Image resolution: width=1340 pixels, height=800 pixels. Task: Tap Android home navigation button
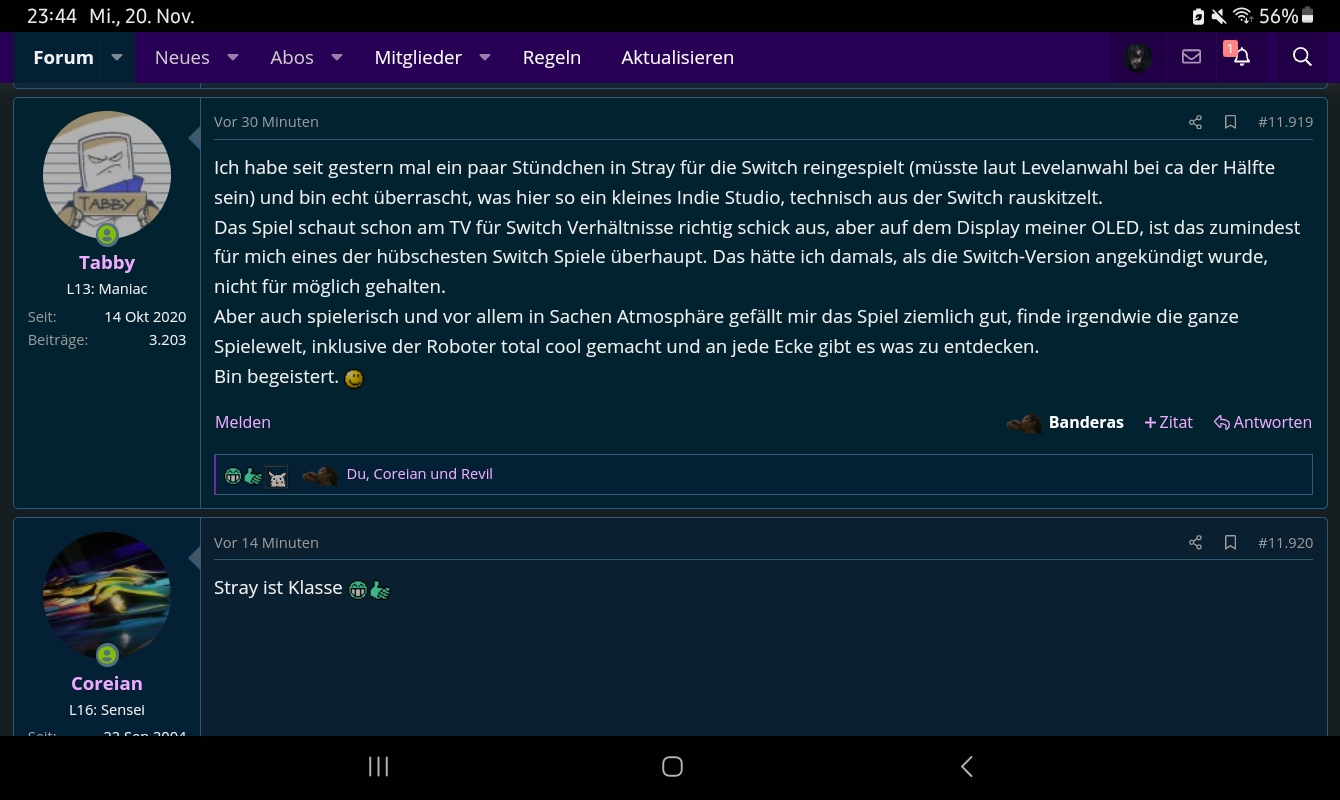672,767
